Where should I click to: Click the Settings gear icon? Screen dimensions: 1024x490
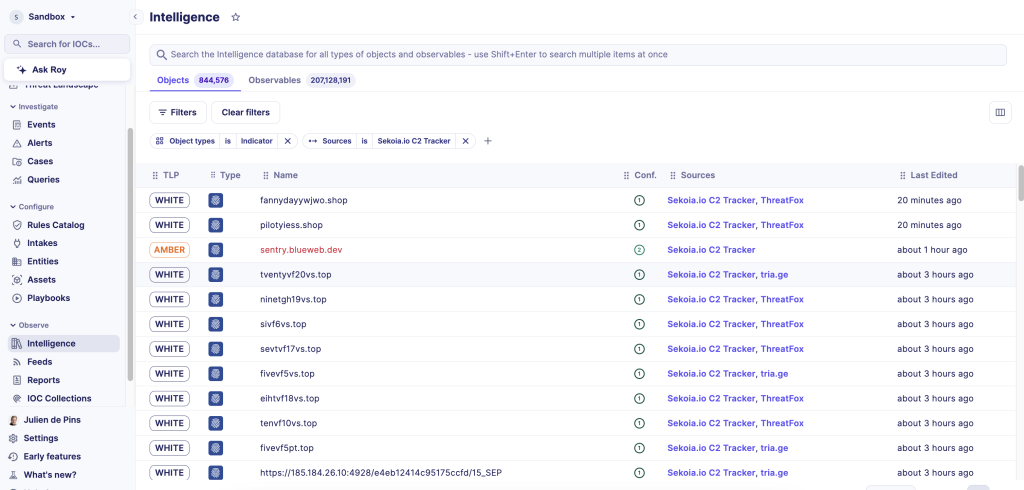pos(13,438)
